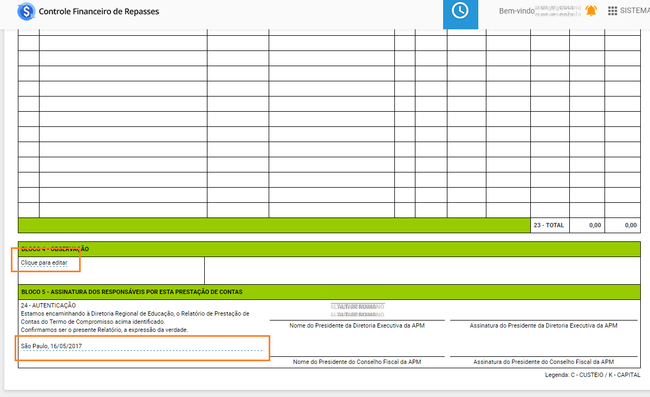Edit the 'Clique para editar' observation field

pyautogui.click(x=44, y=263)
